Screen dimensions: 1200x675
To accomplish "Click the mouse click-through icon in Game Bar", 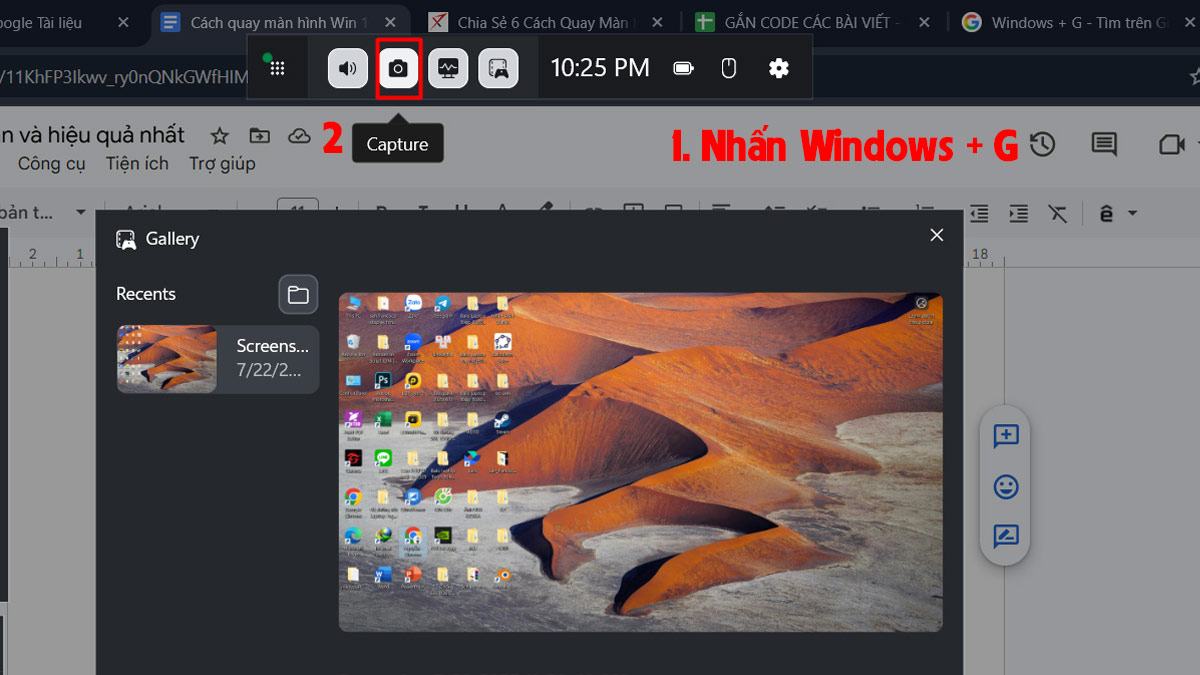I will point(729,68).
